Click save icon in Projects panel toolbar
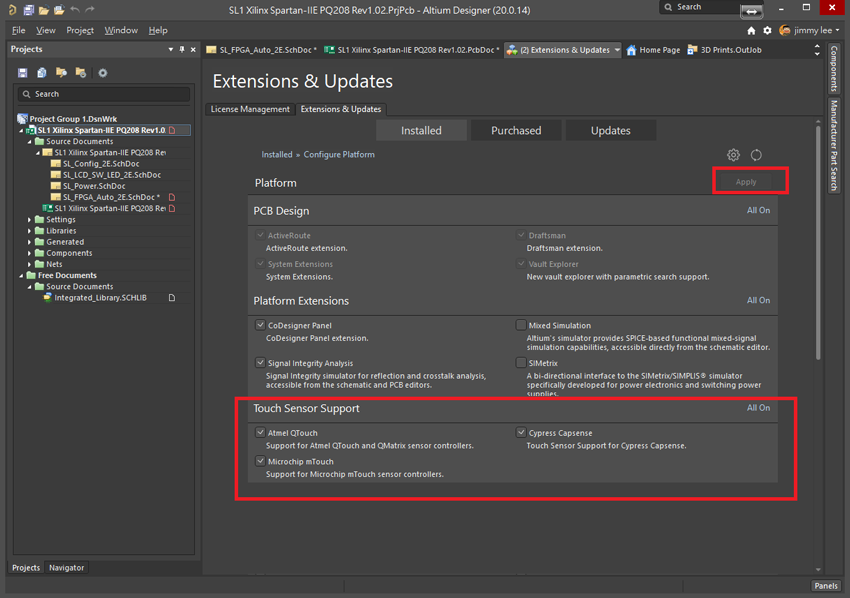The image size is (850, 598). coord(22,73)
